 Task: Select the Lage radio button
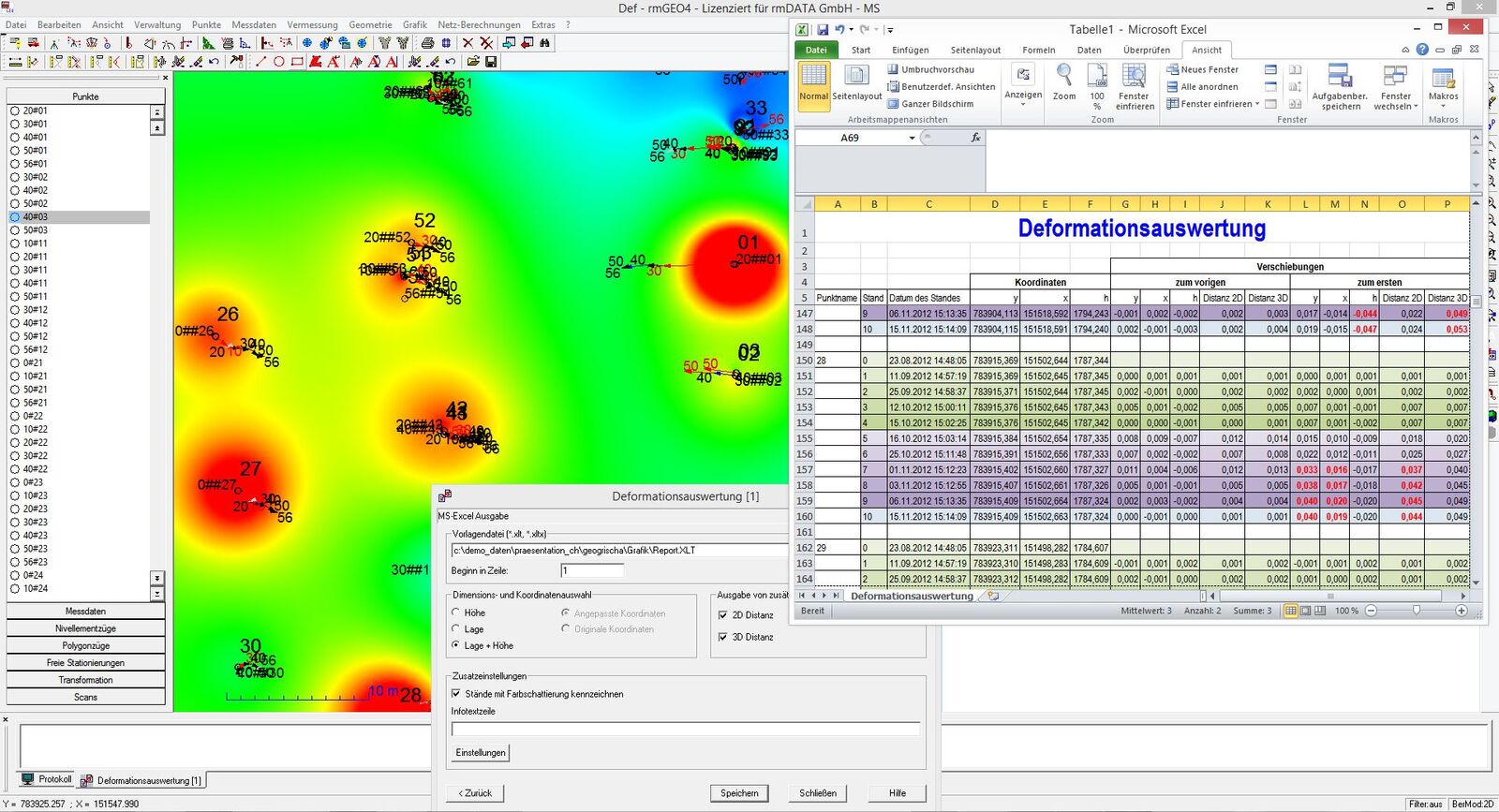coord(456,629)
